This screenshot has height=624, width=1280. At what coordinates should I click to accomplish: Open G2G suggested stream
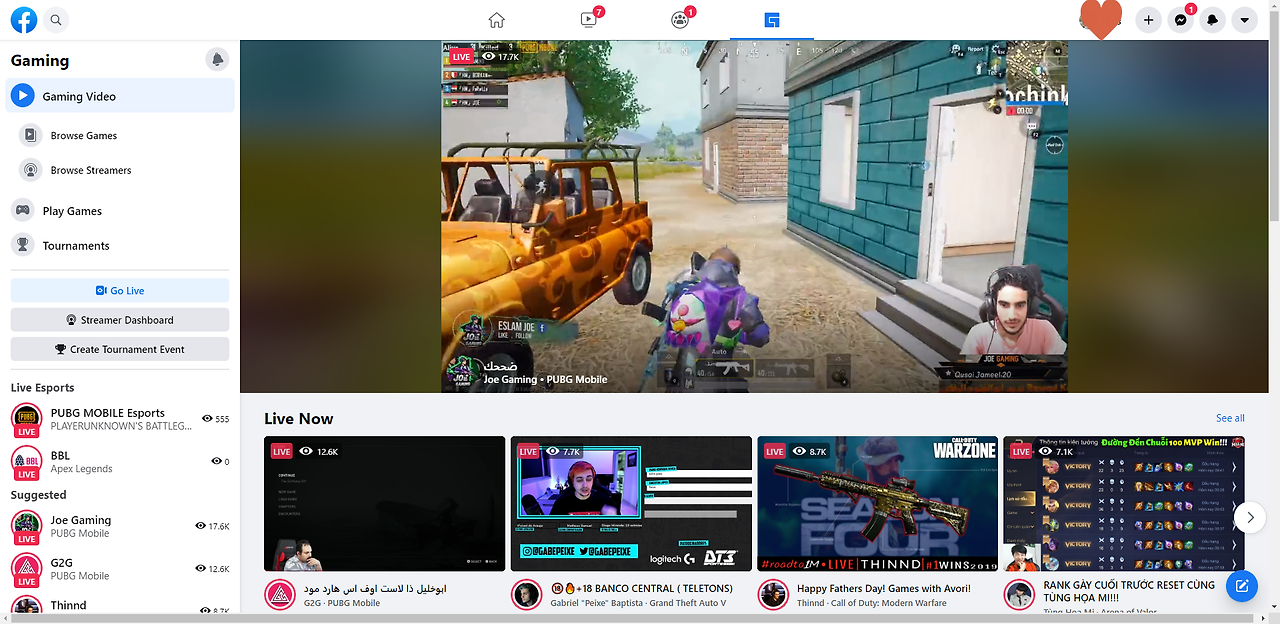(x=120, y=569)
